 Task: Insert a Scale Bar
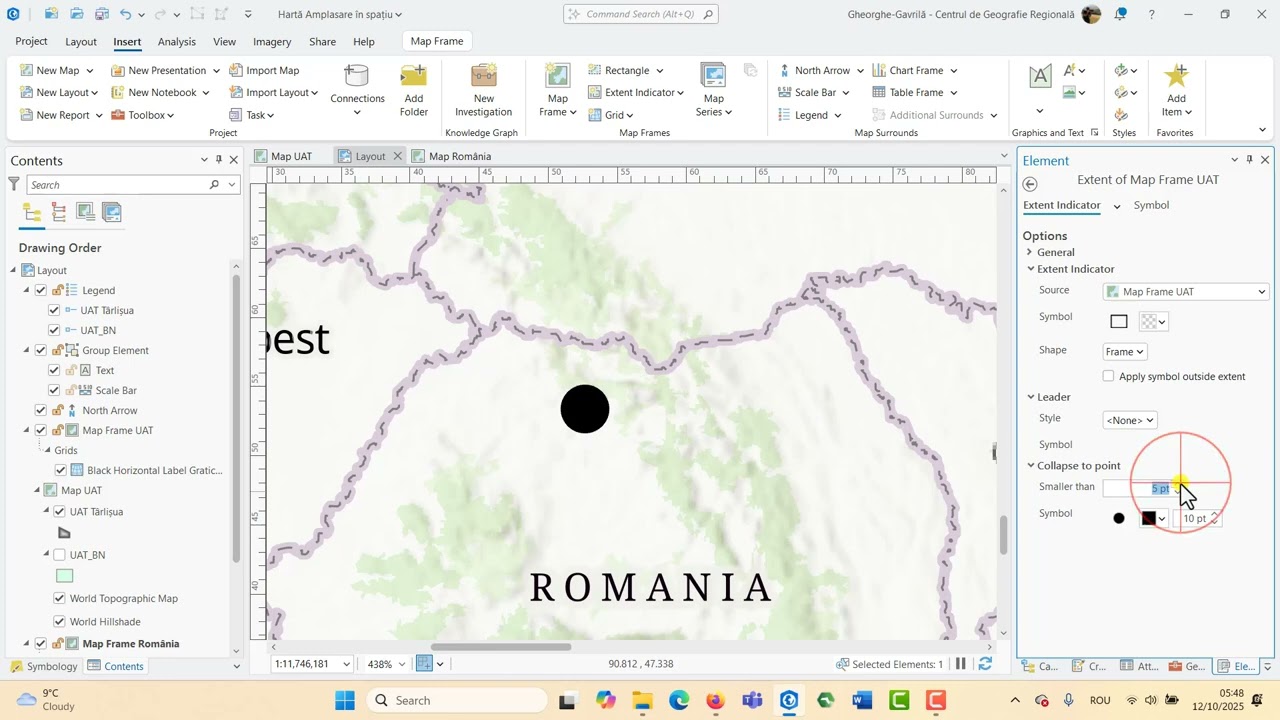point(813,92)
